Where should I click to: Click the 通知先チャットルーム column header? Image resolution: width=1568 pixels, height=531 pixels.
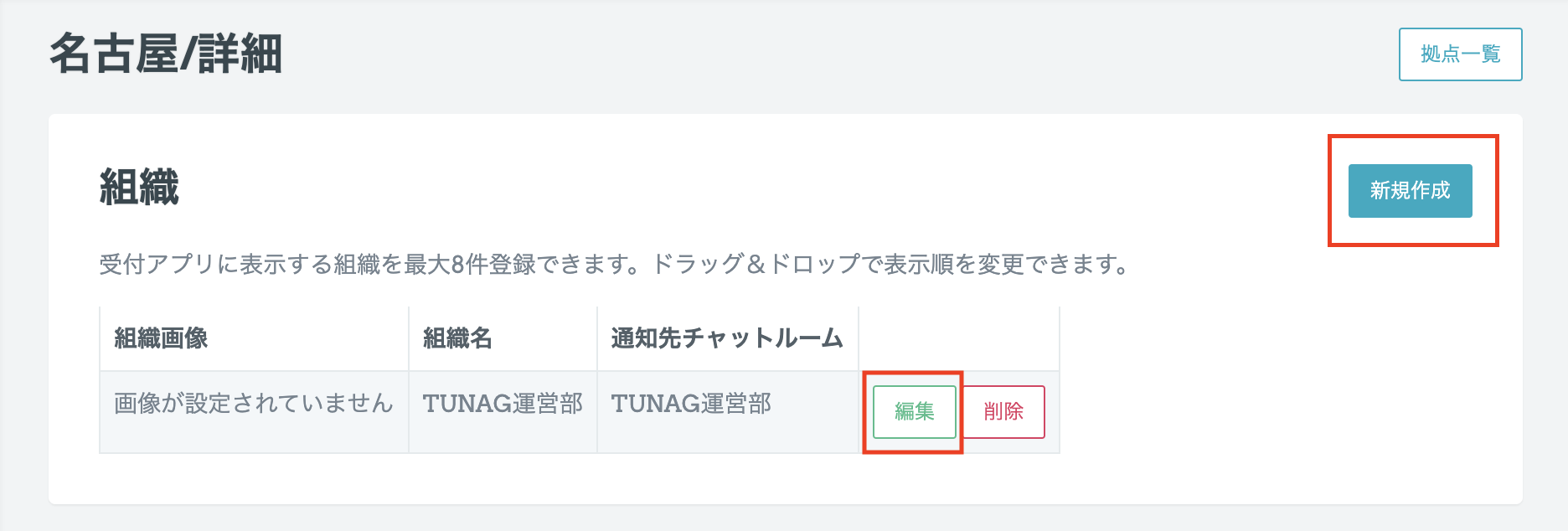(726, 338)
